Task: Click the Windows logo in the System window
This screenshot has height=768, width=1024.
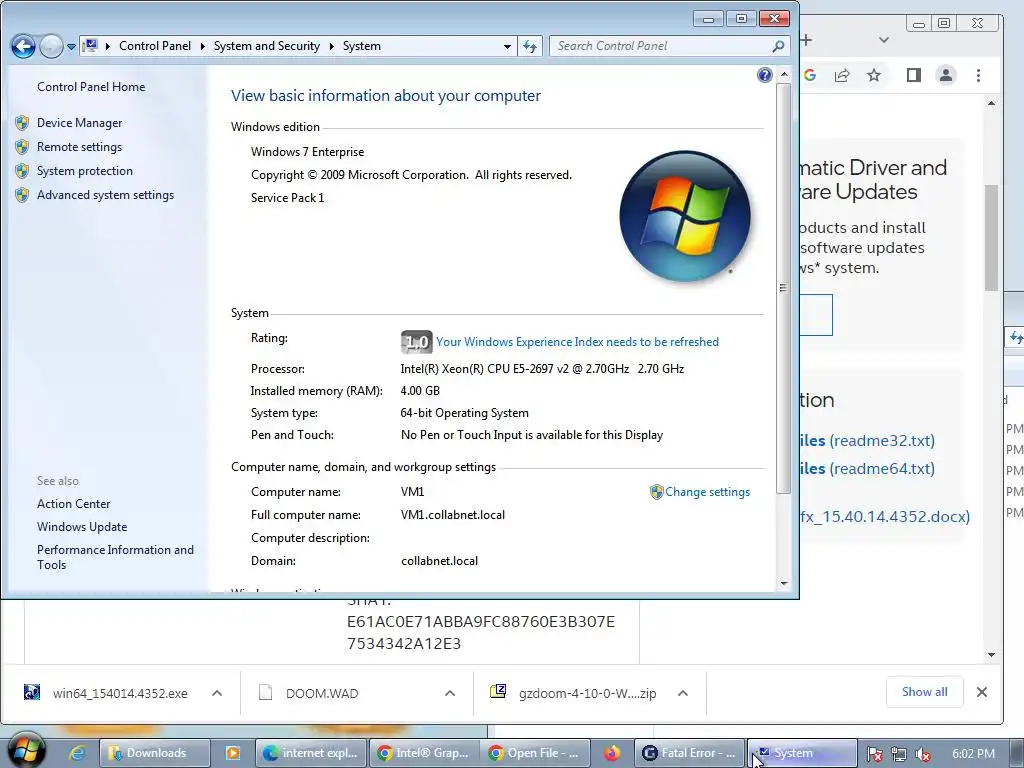Action: pos(684,216)
